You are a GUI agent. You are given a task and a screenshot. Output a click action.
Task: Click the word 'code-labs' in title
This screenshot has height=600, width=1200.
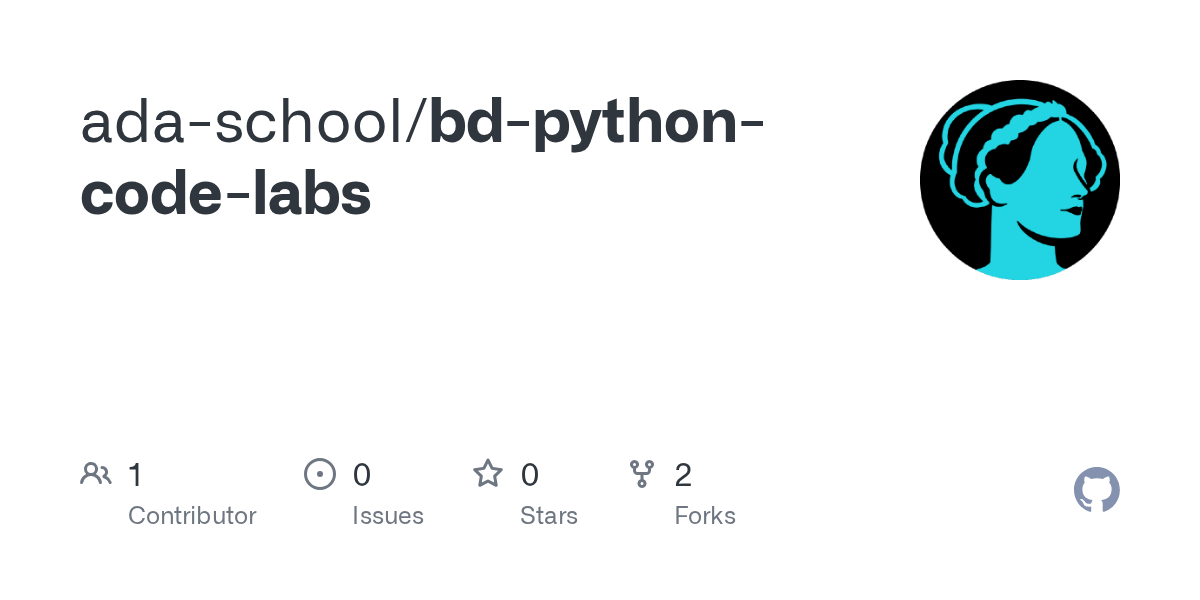[226, 194]
